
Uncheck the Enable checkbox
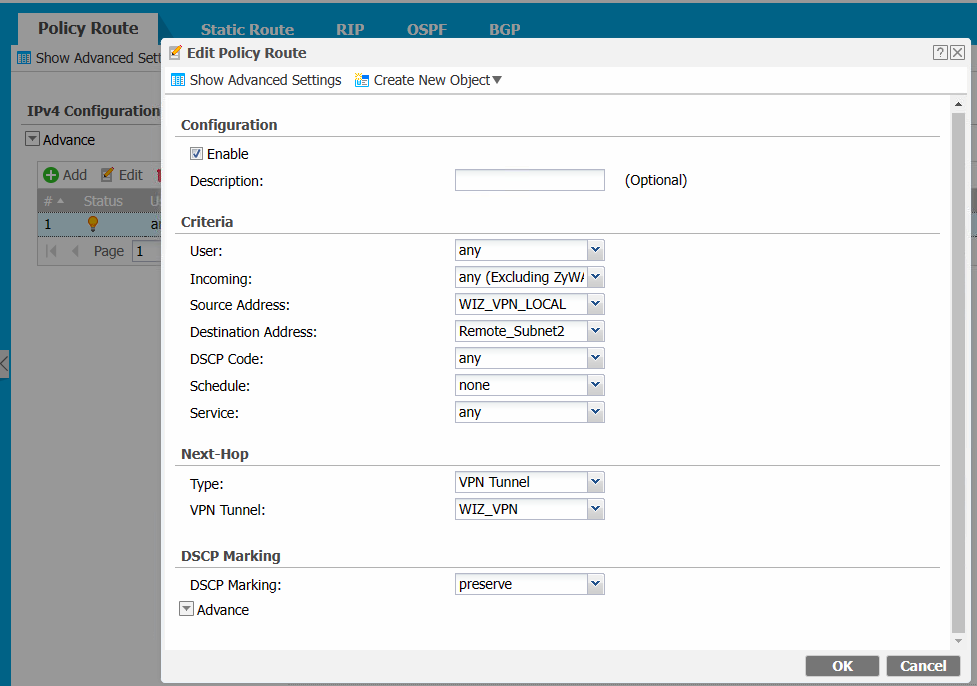(x=196, y=153)
